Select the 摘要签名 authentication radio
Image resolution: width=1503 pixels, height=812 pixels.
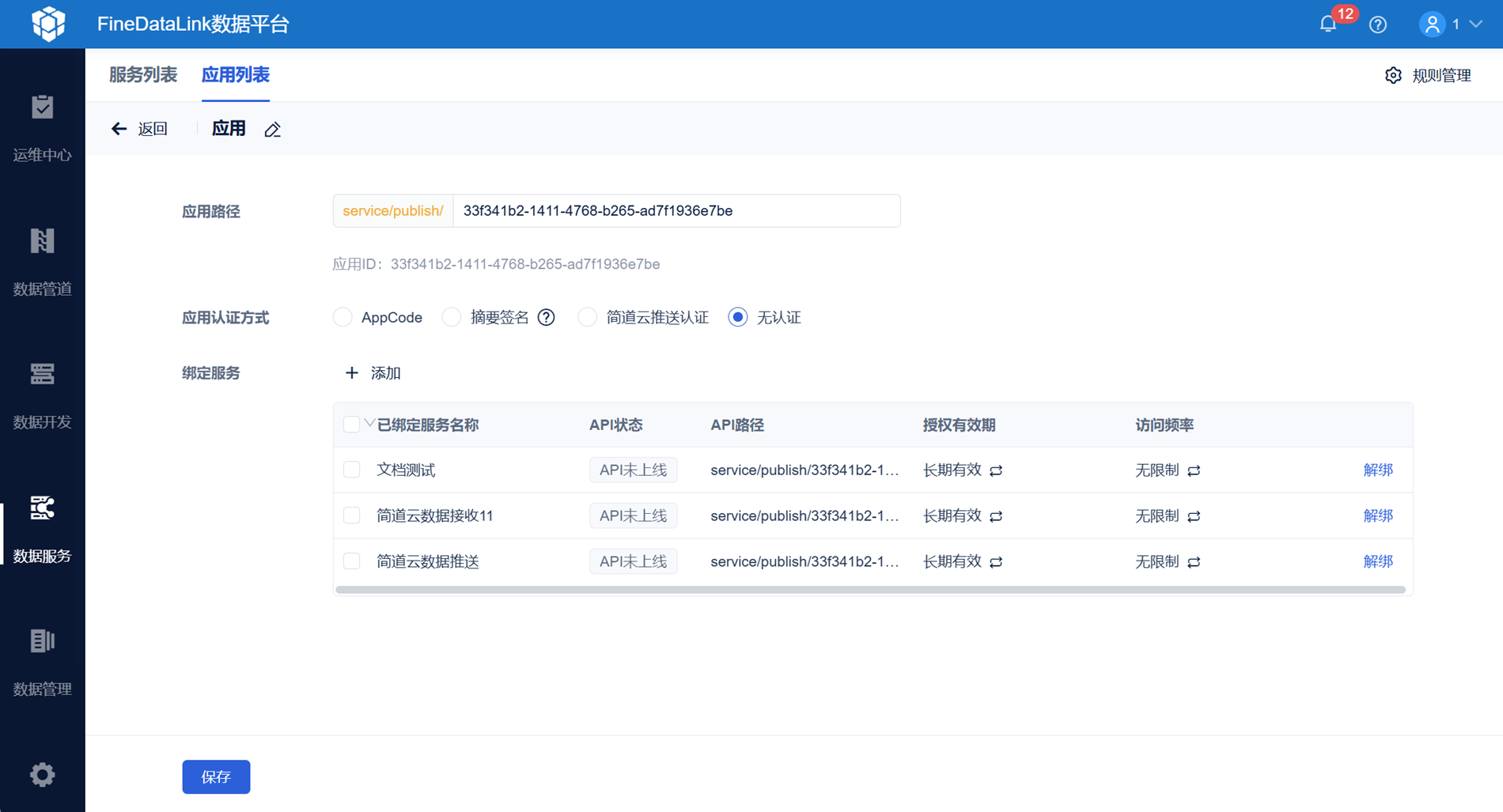click(x=452, y=317)
